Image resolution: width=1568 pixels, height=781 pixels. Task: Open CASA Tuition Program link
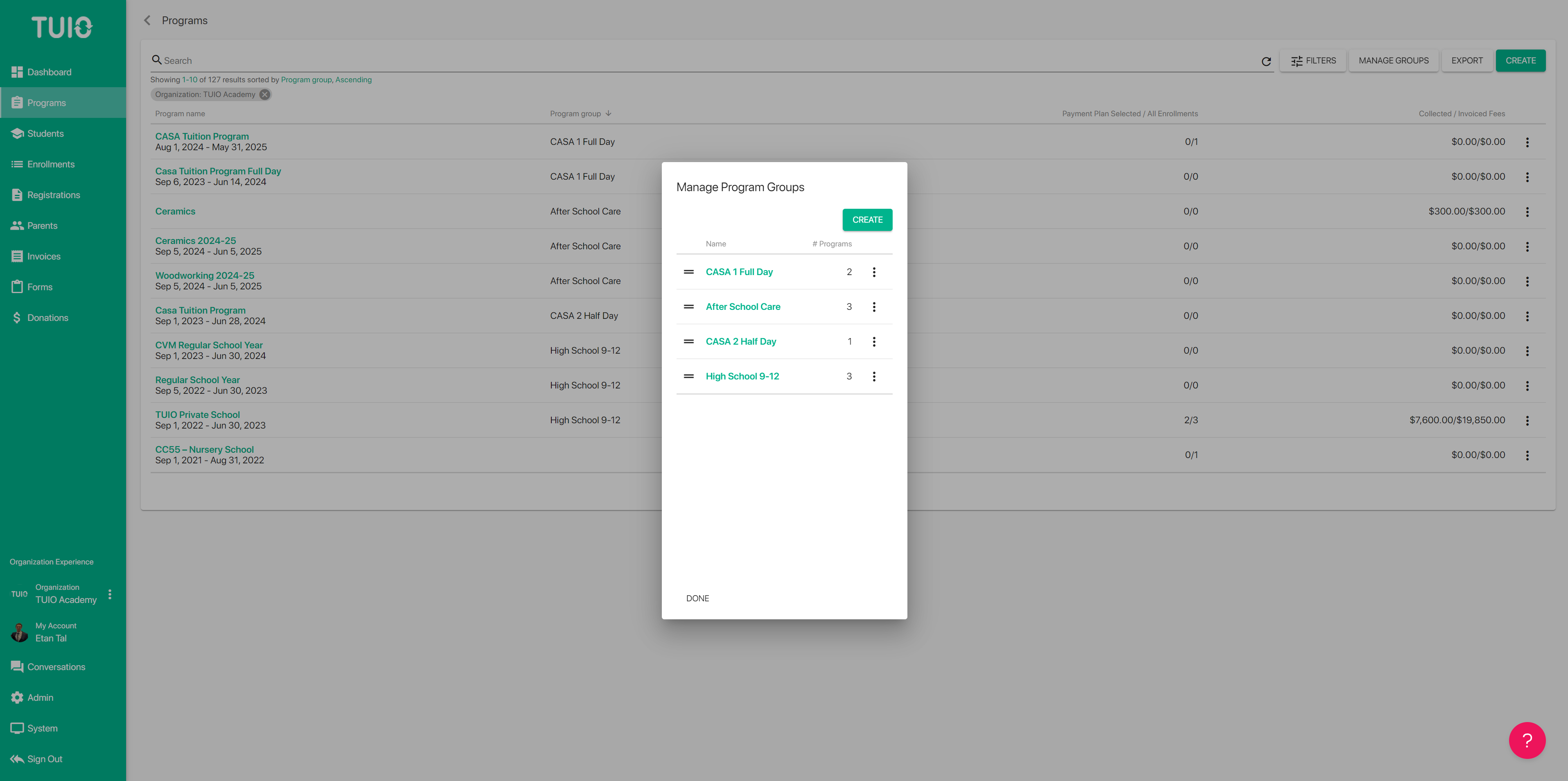202,136
